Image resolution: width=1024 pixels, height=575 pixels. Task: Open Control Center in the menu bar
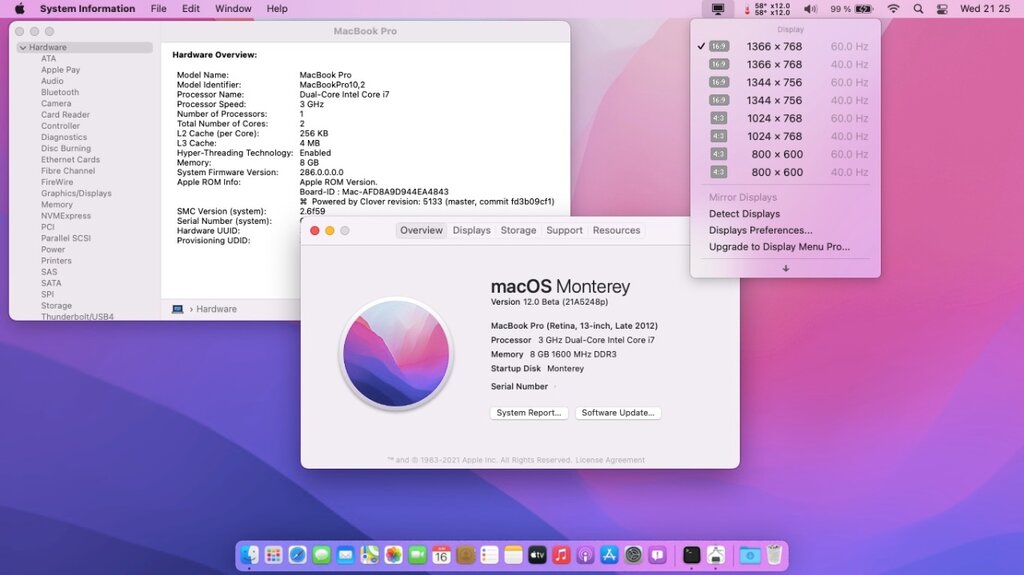[942, 9]
